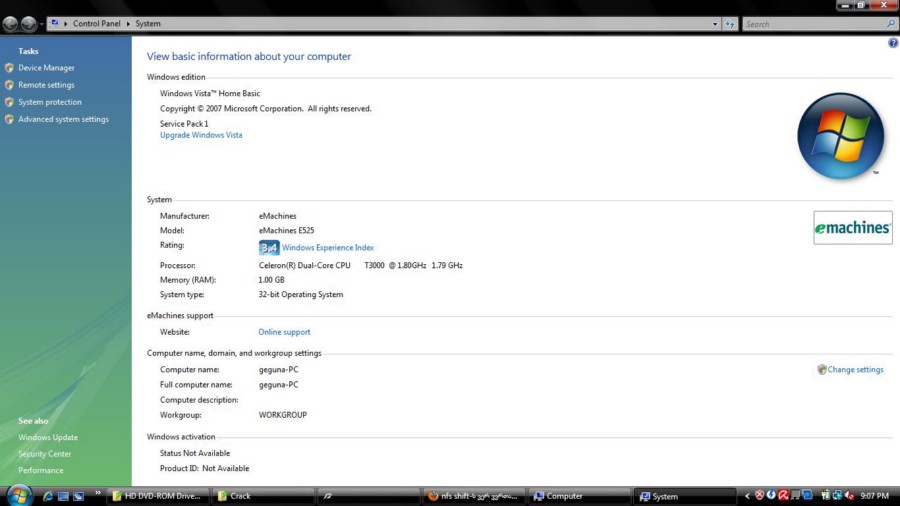
Task: Click shield icon beside Advanced system settings
Action: pyautogui.click(x=9, y=119)
